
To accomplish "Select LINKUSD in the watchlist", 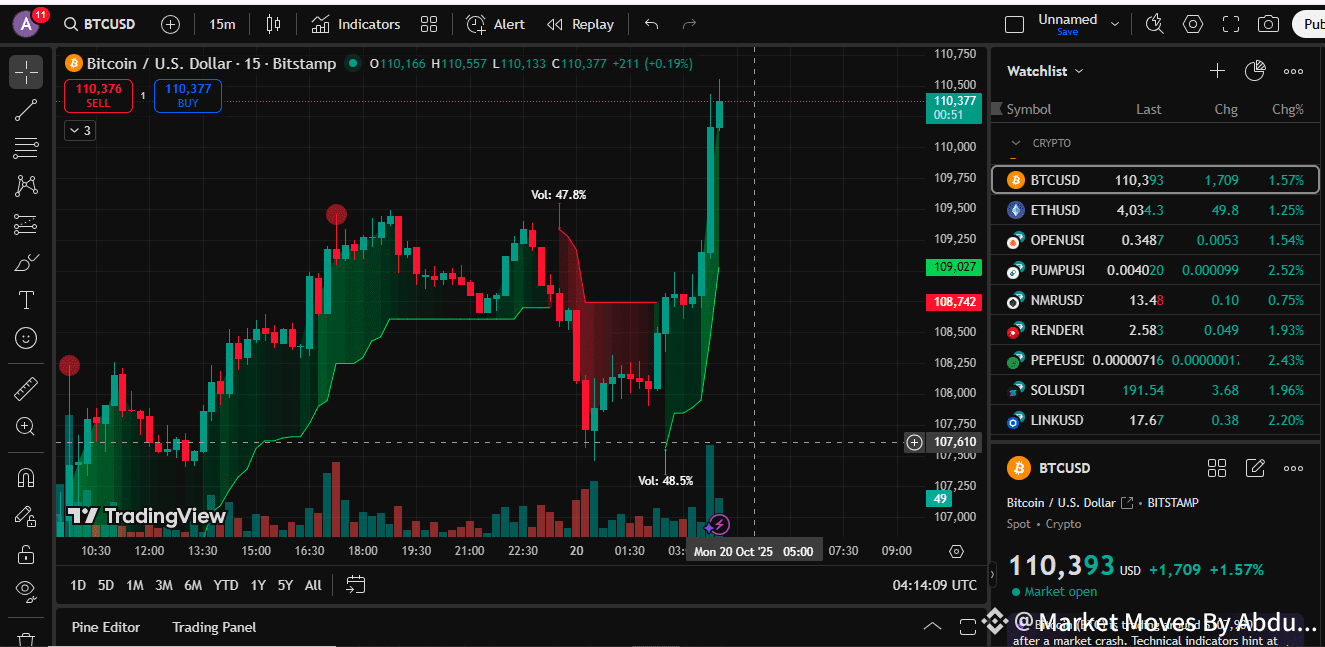I will click(1155, 420).
